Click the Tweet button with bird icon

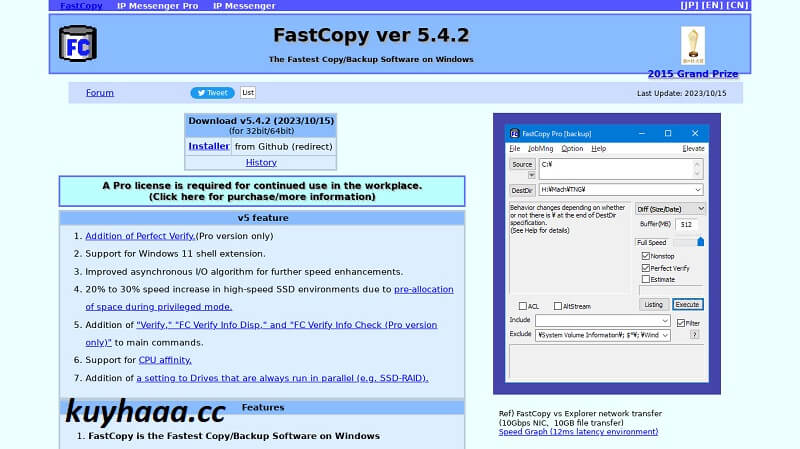click(x=212, y=93)
